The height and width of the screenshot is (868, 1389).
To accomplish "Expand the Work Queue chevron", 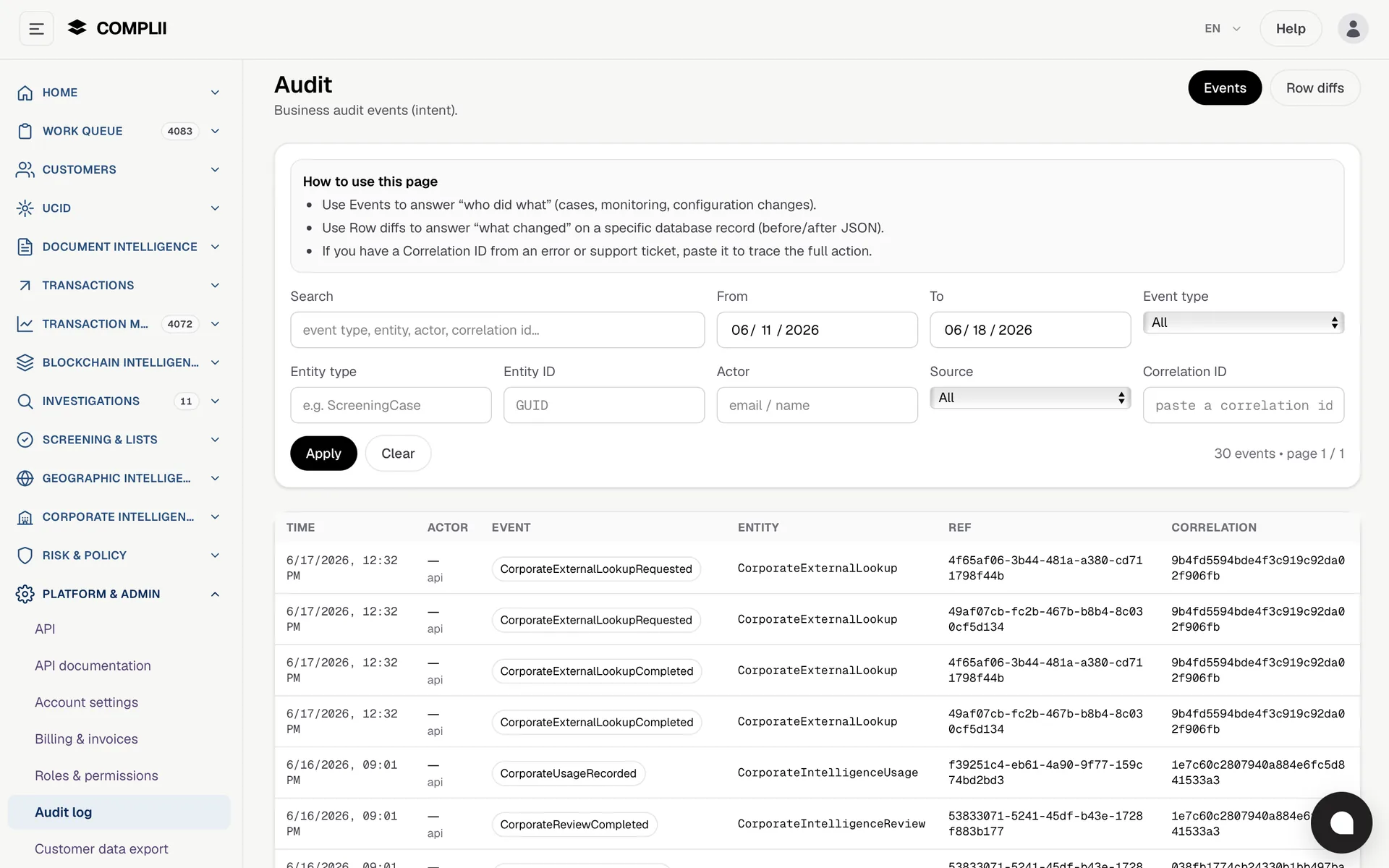I will [215, 131].
